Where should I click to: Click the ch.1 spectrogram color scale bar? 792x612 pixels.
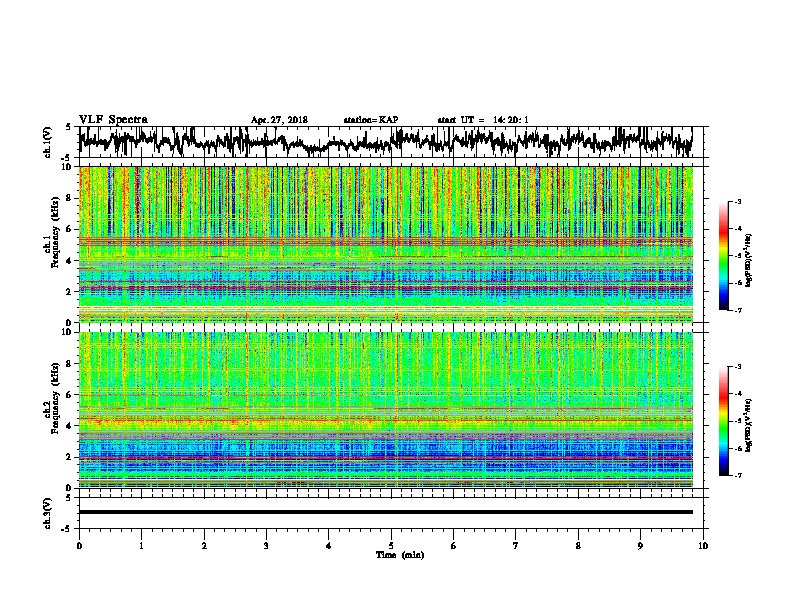click(723, 256)
